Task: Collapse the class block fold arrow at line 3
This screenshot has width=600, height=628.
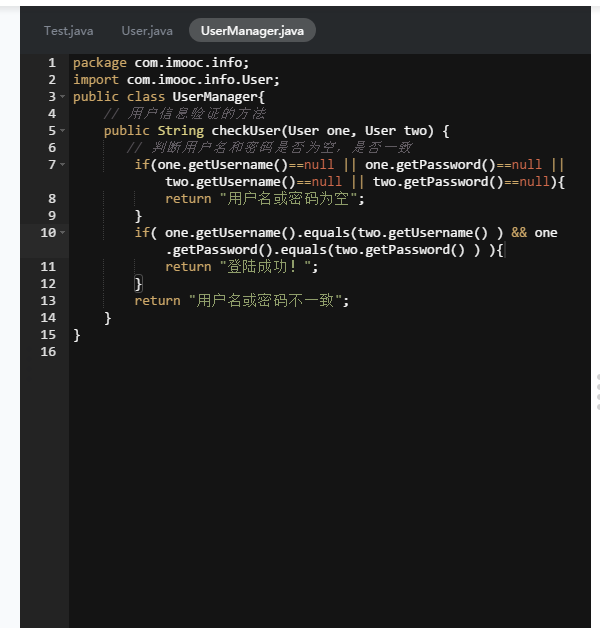Action: tap(62, 97)
